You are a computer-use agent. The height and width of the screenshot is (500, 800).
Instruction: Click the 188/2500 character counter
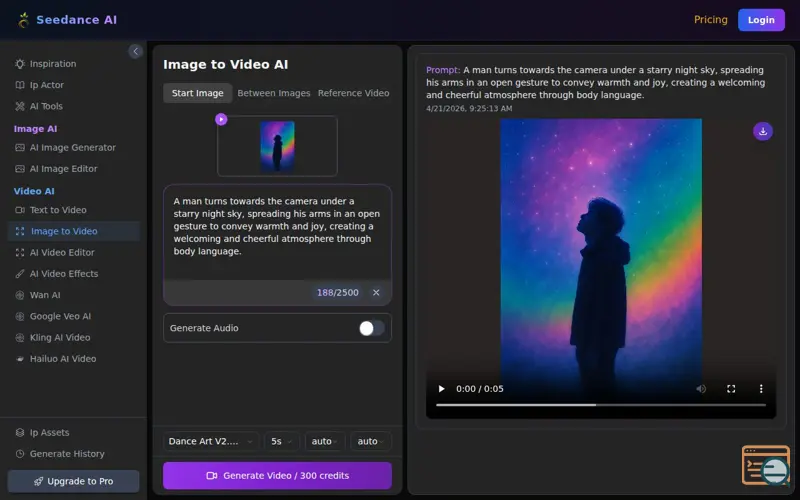(x=338, y=293)
